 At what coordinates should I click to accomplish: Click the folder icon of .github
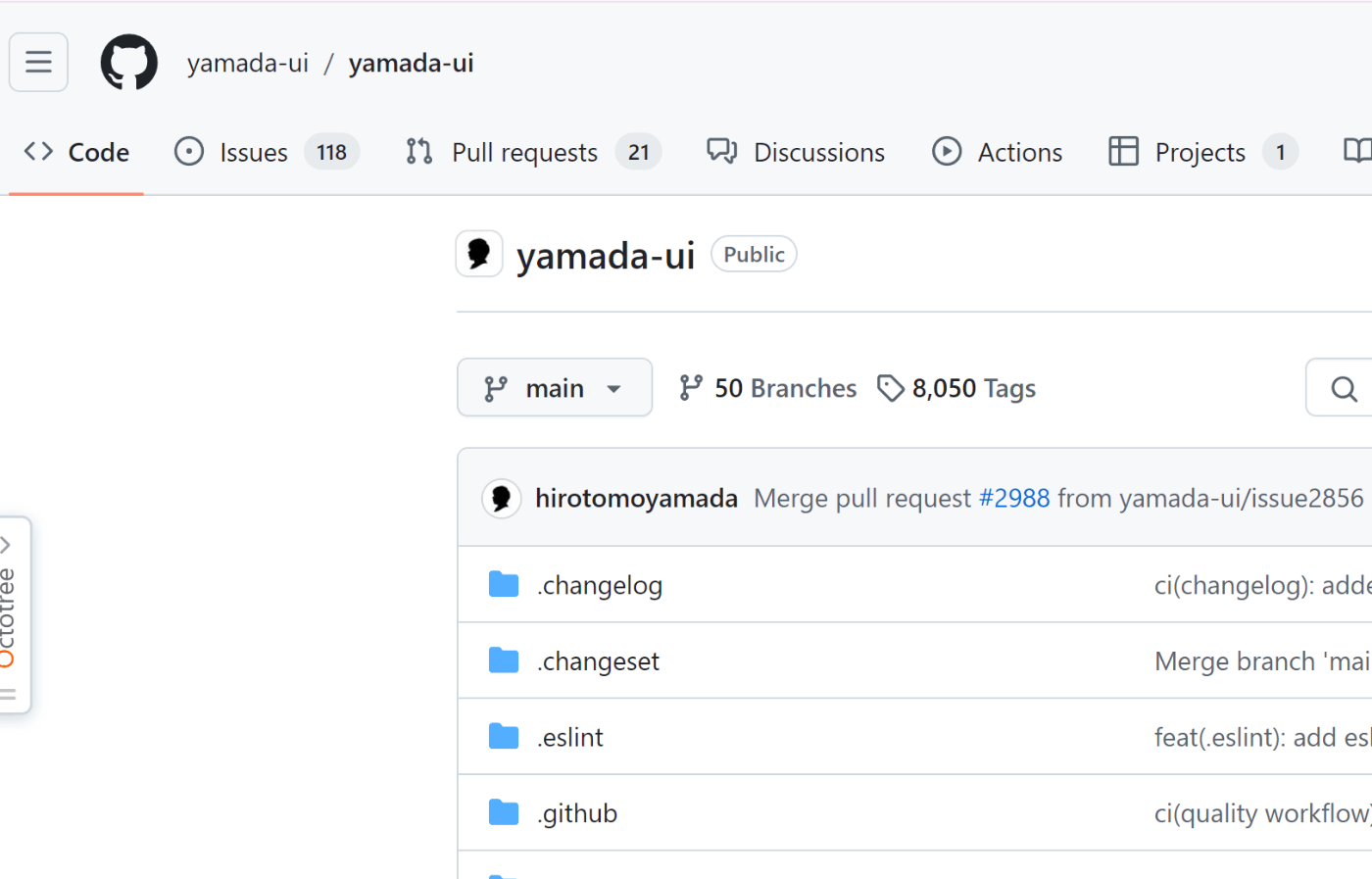(504, 812)
